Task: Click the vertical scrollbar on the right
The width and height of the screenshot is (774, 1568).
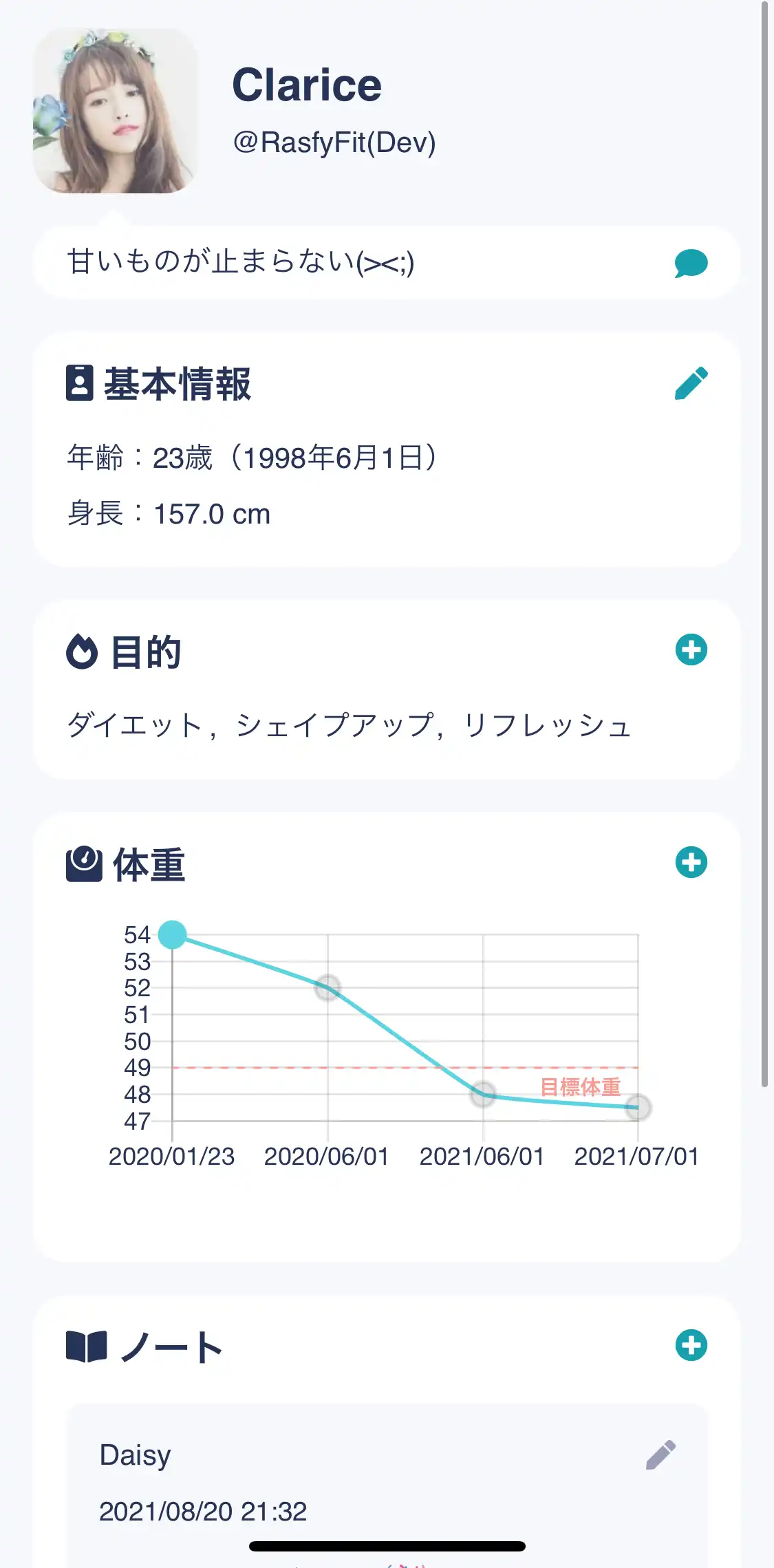Action: pos(764,544)
